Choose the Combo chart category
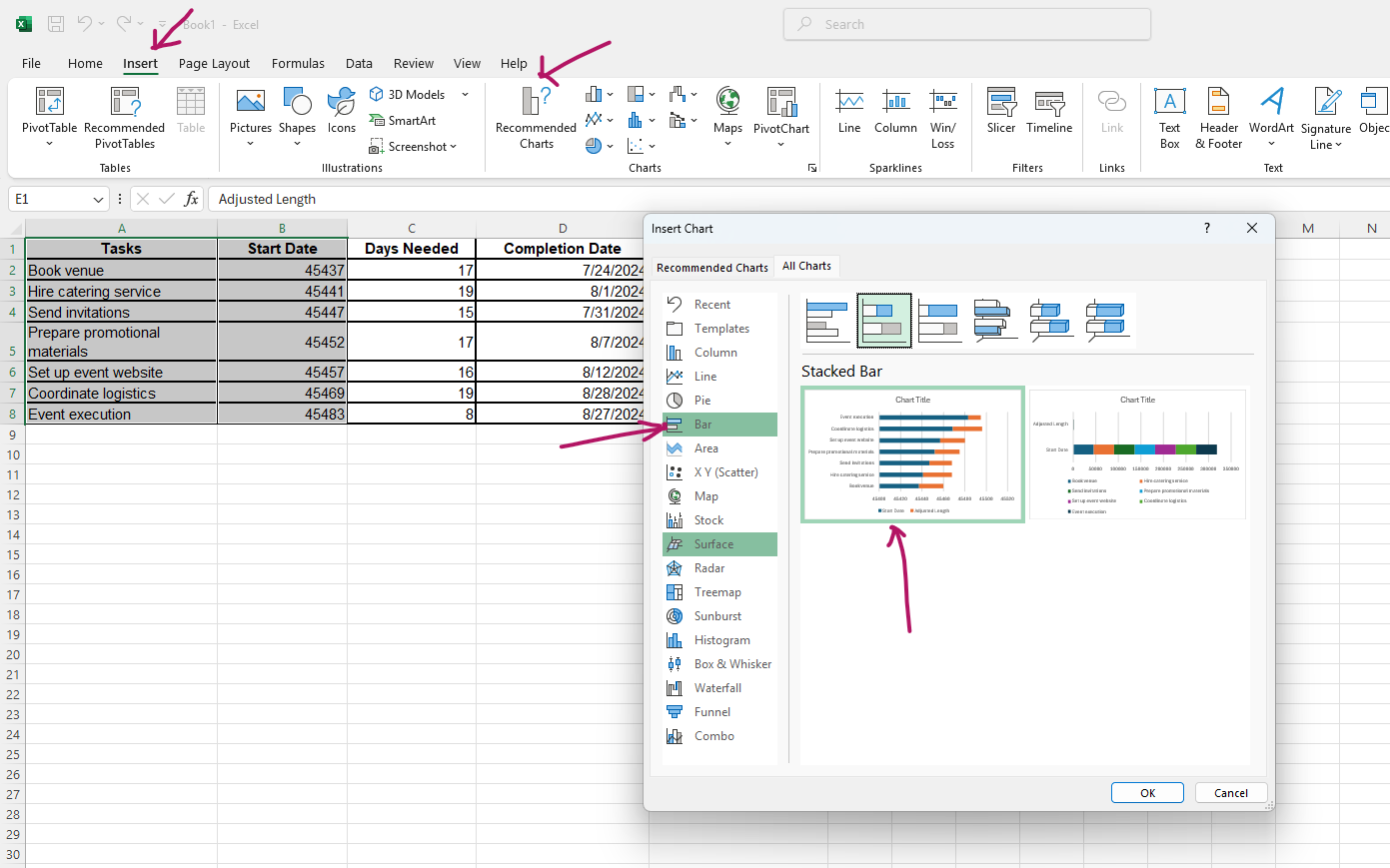Screen dimensions: 1390x868 click(x=719, y=736)
